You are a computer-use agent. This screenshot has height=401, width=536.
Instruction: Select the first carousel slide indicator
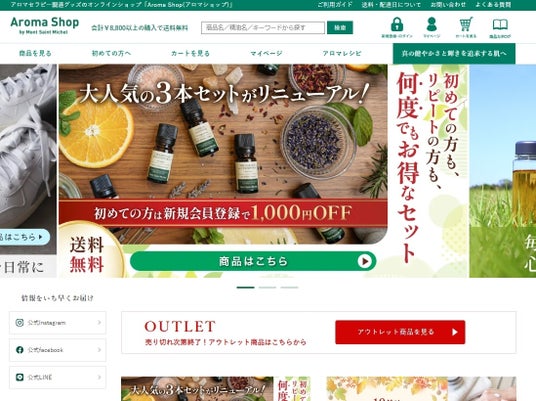[245, 288]
